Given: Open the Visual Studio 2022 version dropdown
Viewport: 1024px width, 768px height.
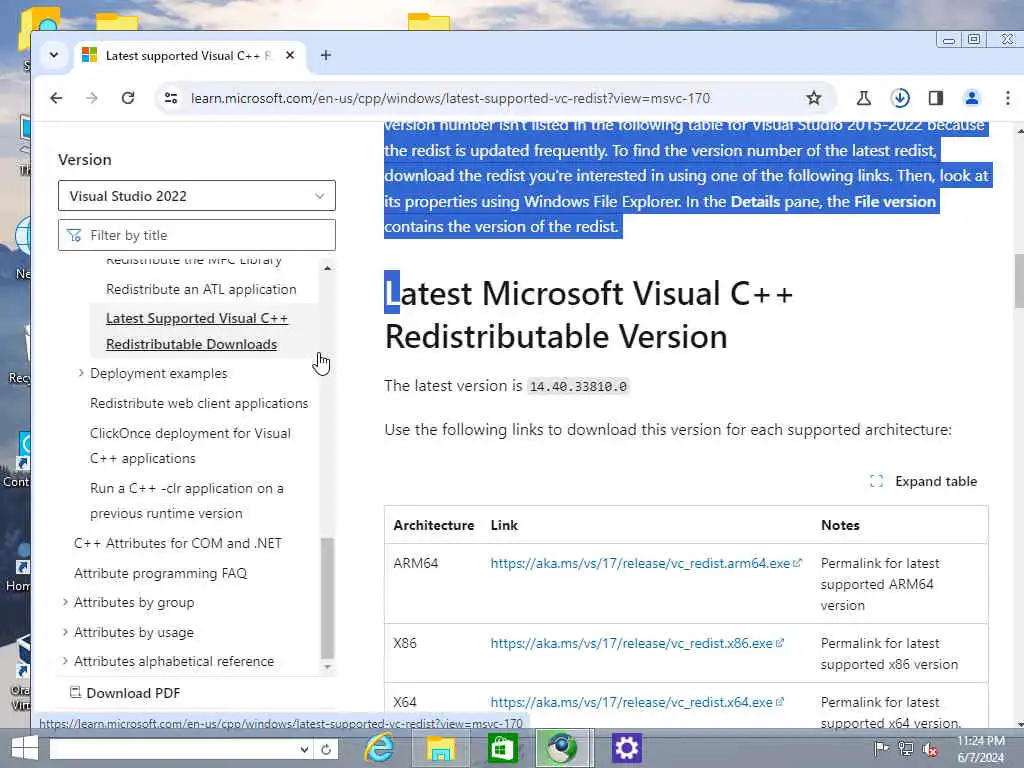Looking at the screenshot, I should [197, 196].
